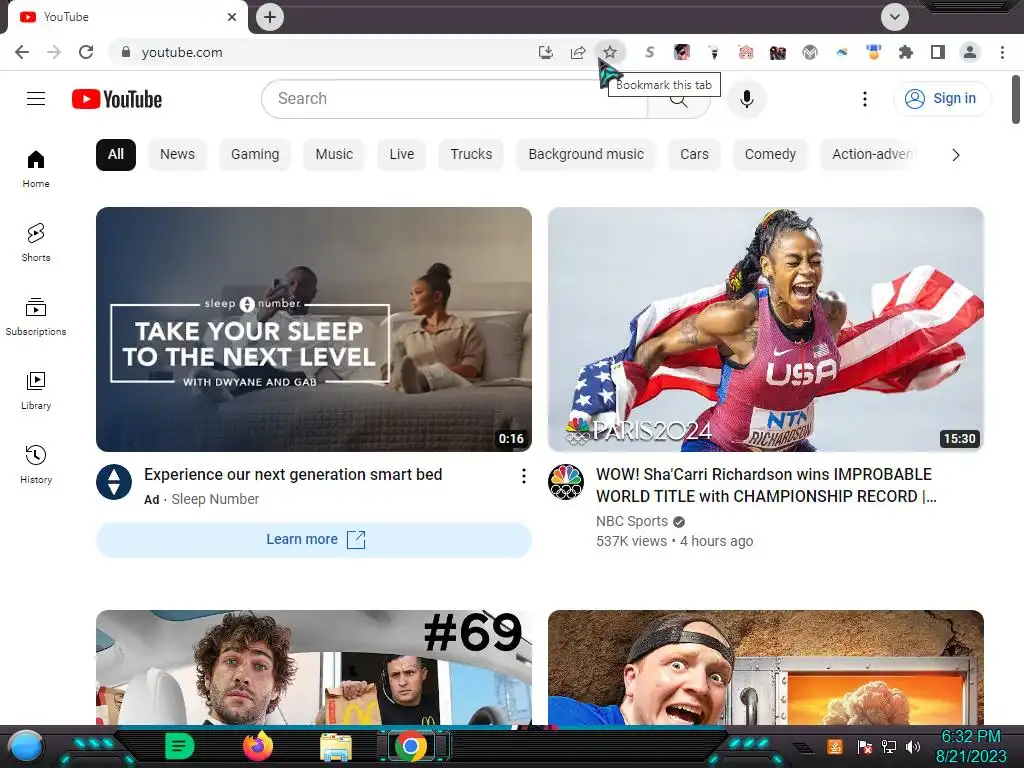The width and height of the screenshot is (1024, 768).
Task: Open Library in the sidebar
Action: point(36,391)
